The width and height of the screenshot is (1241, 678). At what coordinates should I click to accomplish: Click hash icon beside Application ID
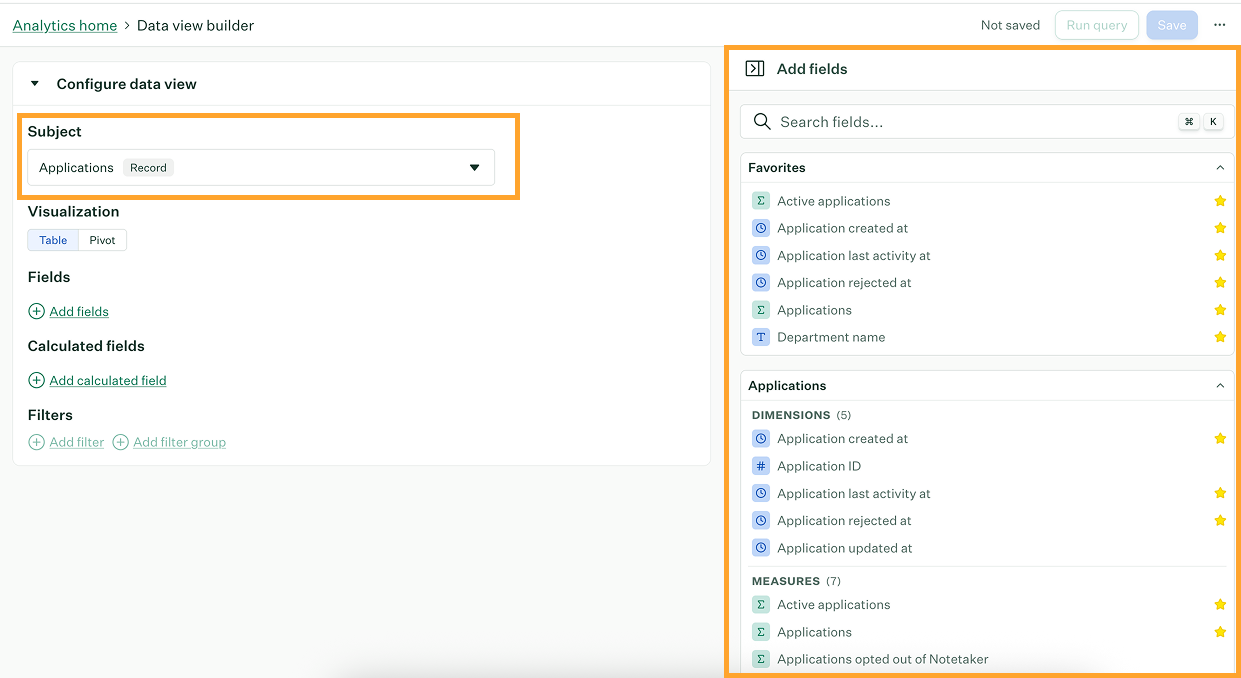[x=761, y=466]
